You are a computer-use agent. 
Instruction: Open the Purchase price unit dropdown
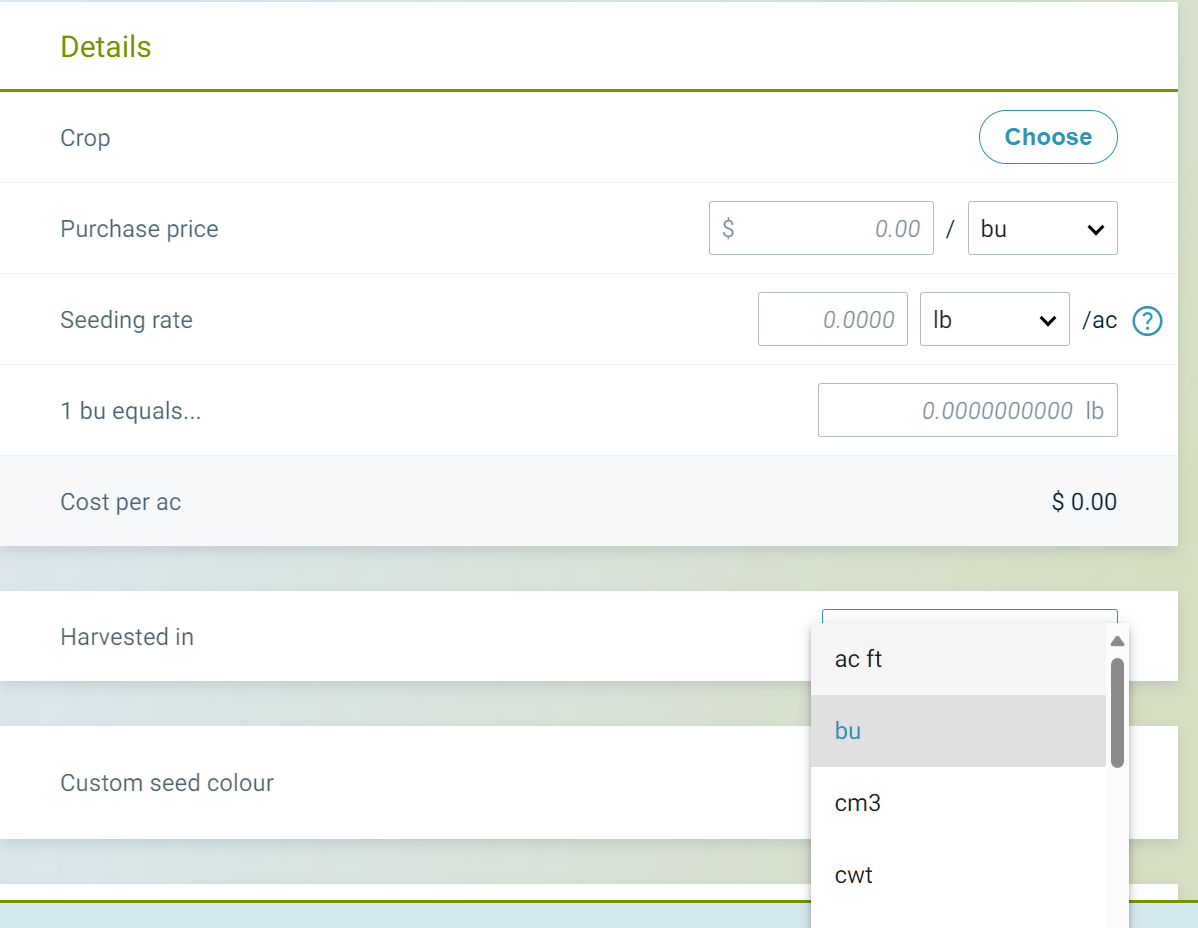[x=1042, y=229]
